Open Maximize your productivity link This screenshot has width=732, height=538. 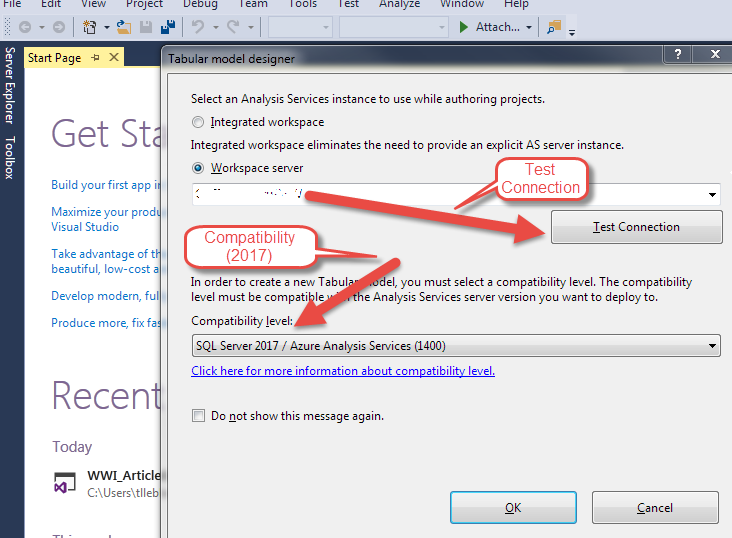[106, 219]
